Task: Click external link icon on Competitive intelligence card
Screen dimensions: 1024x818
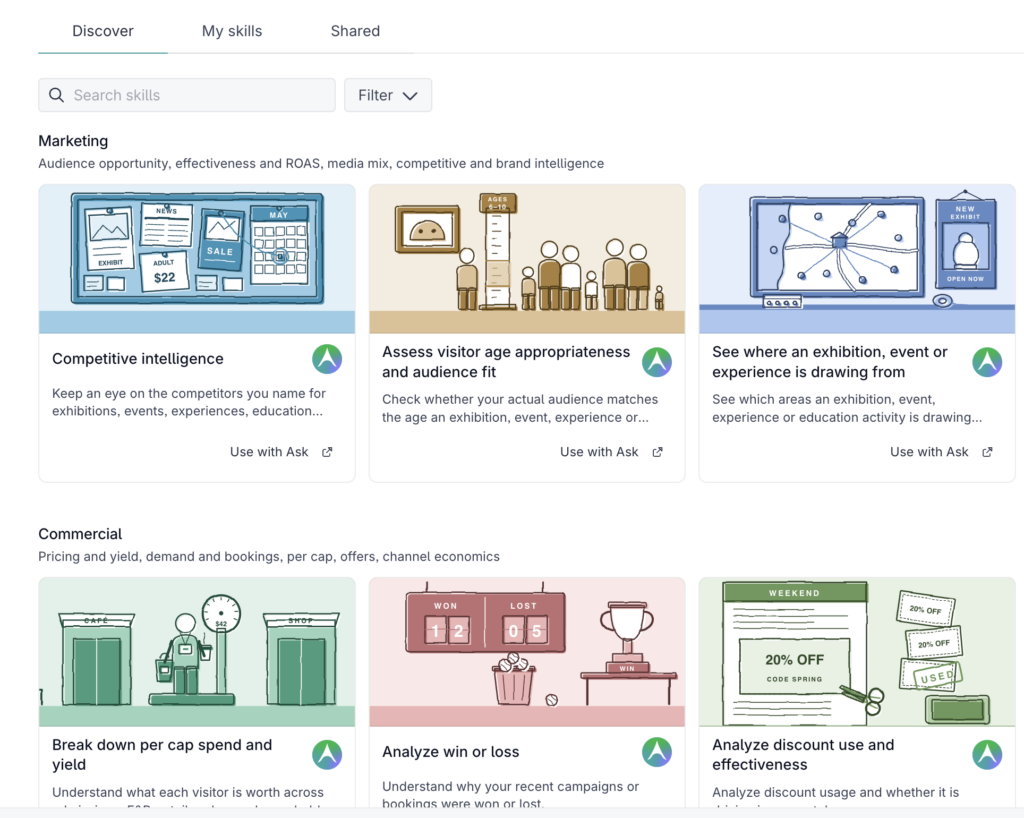Action: point(327,452)
